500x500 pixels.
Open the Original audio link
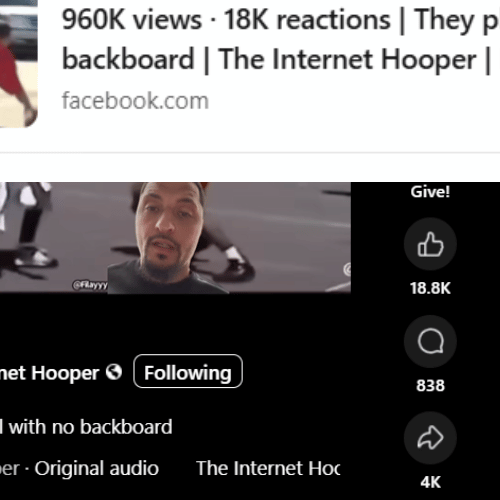click(x=97, y=468)
